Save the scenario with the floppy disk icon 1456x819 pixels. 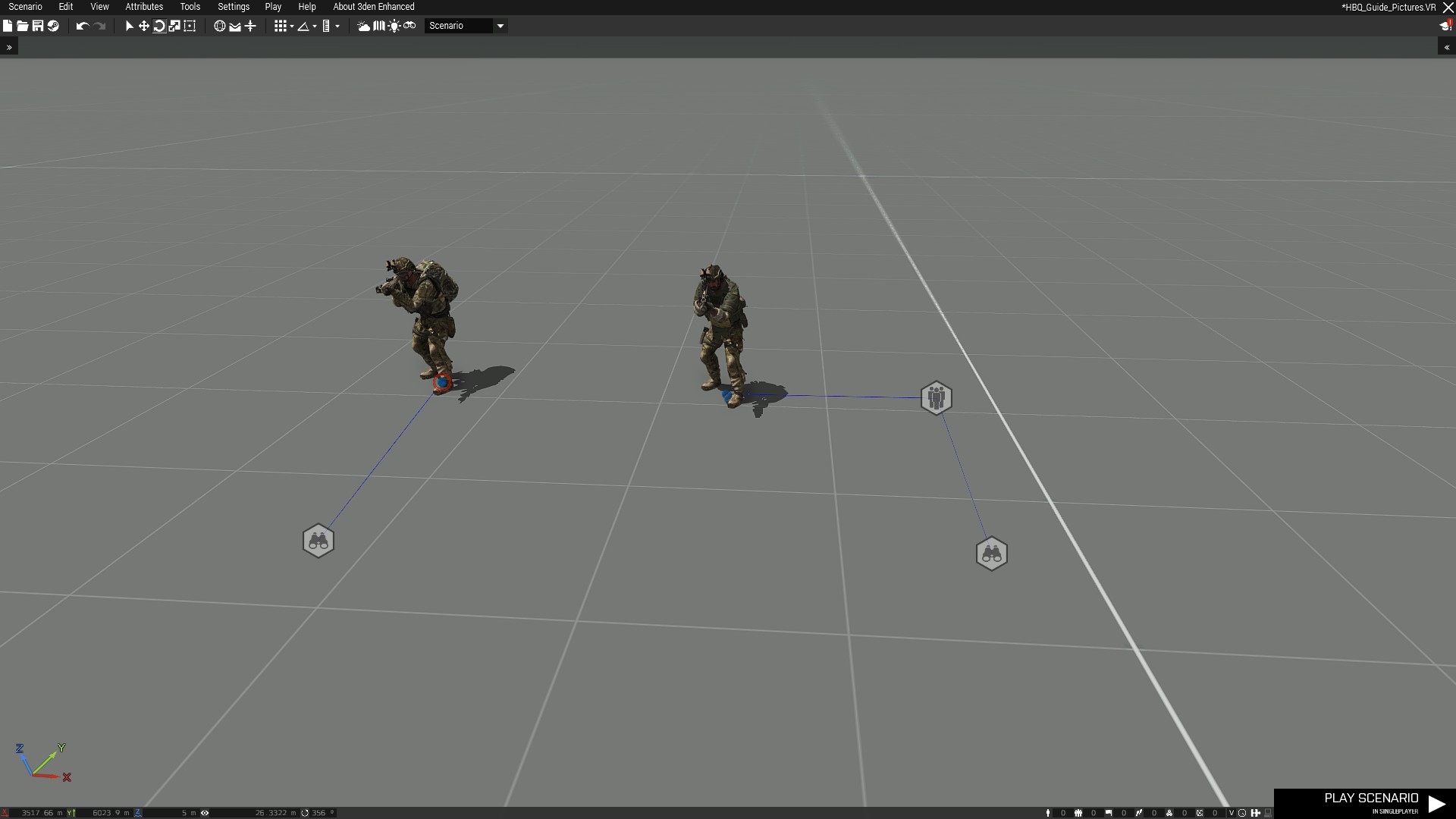click(x=38, y=26)
